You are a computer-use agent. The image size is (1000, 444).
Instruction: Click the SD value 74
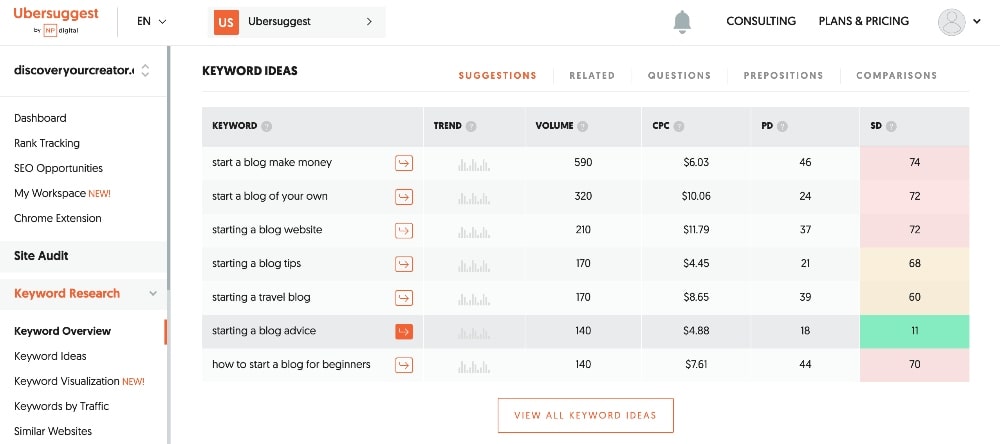tap(915, 163)
